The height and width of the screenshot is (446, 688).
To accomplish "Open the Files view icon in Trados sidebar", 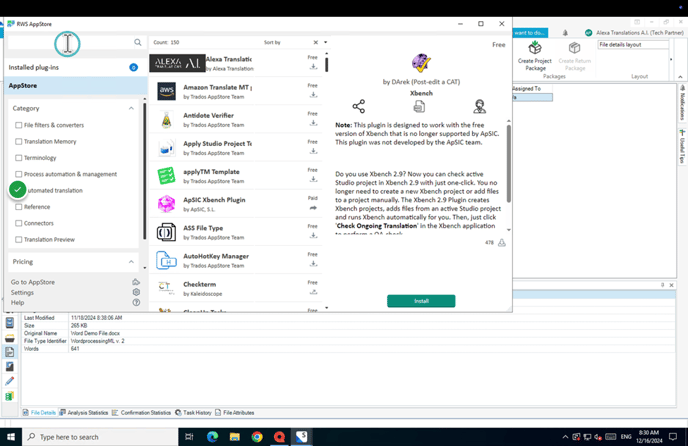I will pos(9,352).
